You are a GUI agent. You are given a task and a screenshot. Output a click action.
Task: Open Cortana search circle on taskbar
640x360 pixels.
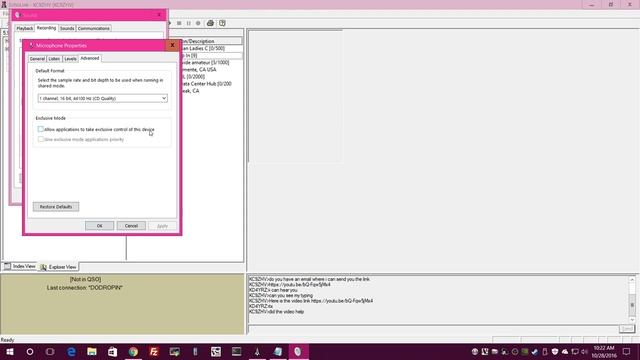click(30, 351)
